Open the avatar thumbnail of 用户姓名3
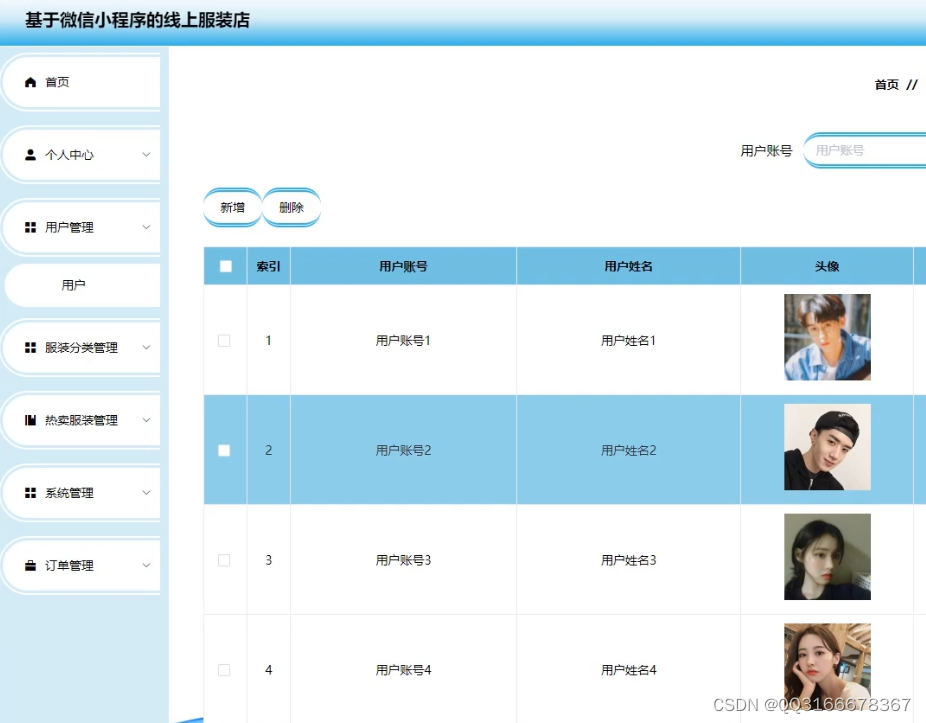 click(827, 557)
